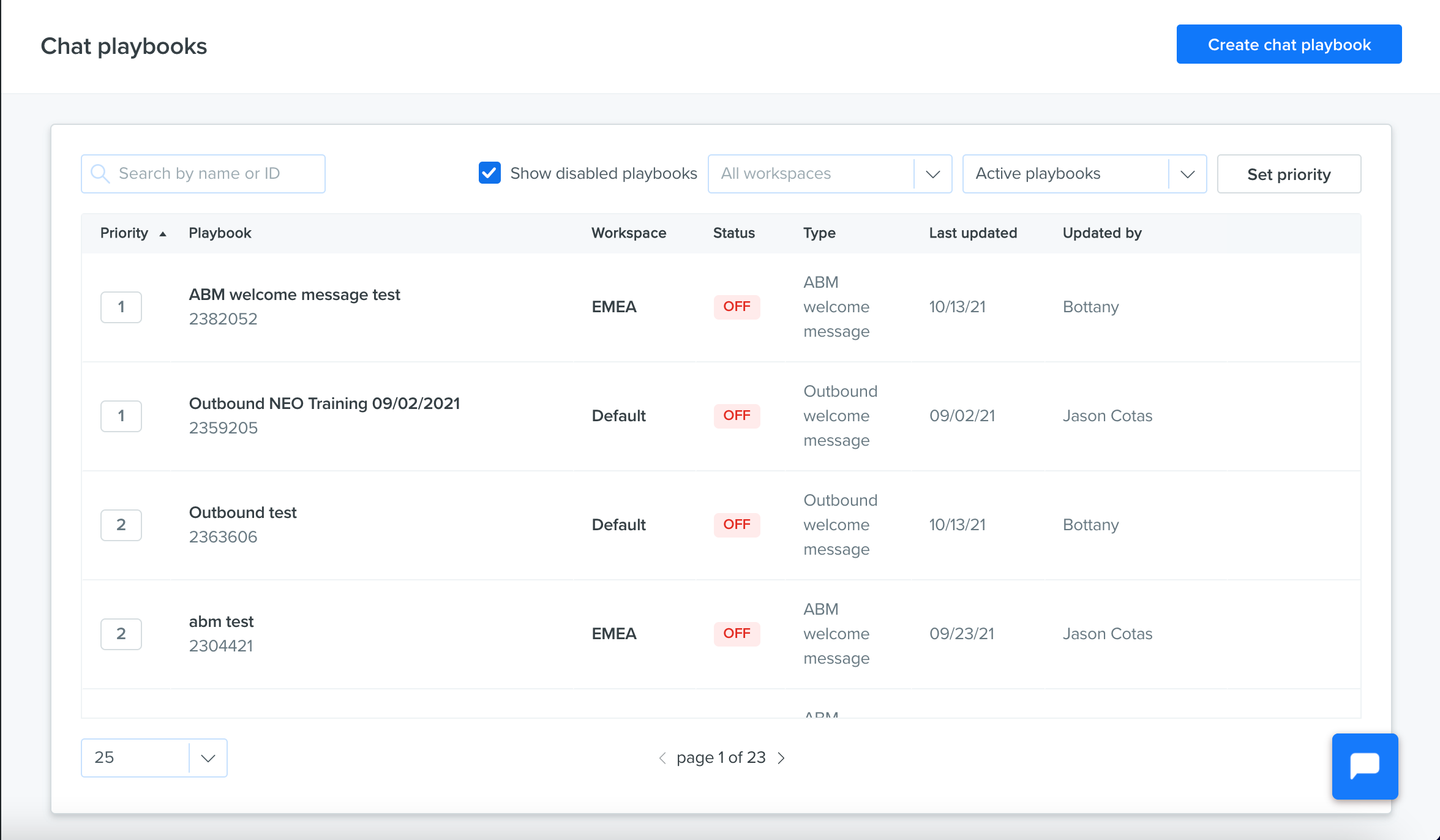
Task: Uncheck Show disabled playbooks checkbox
Action: [x=490, y=173]
